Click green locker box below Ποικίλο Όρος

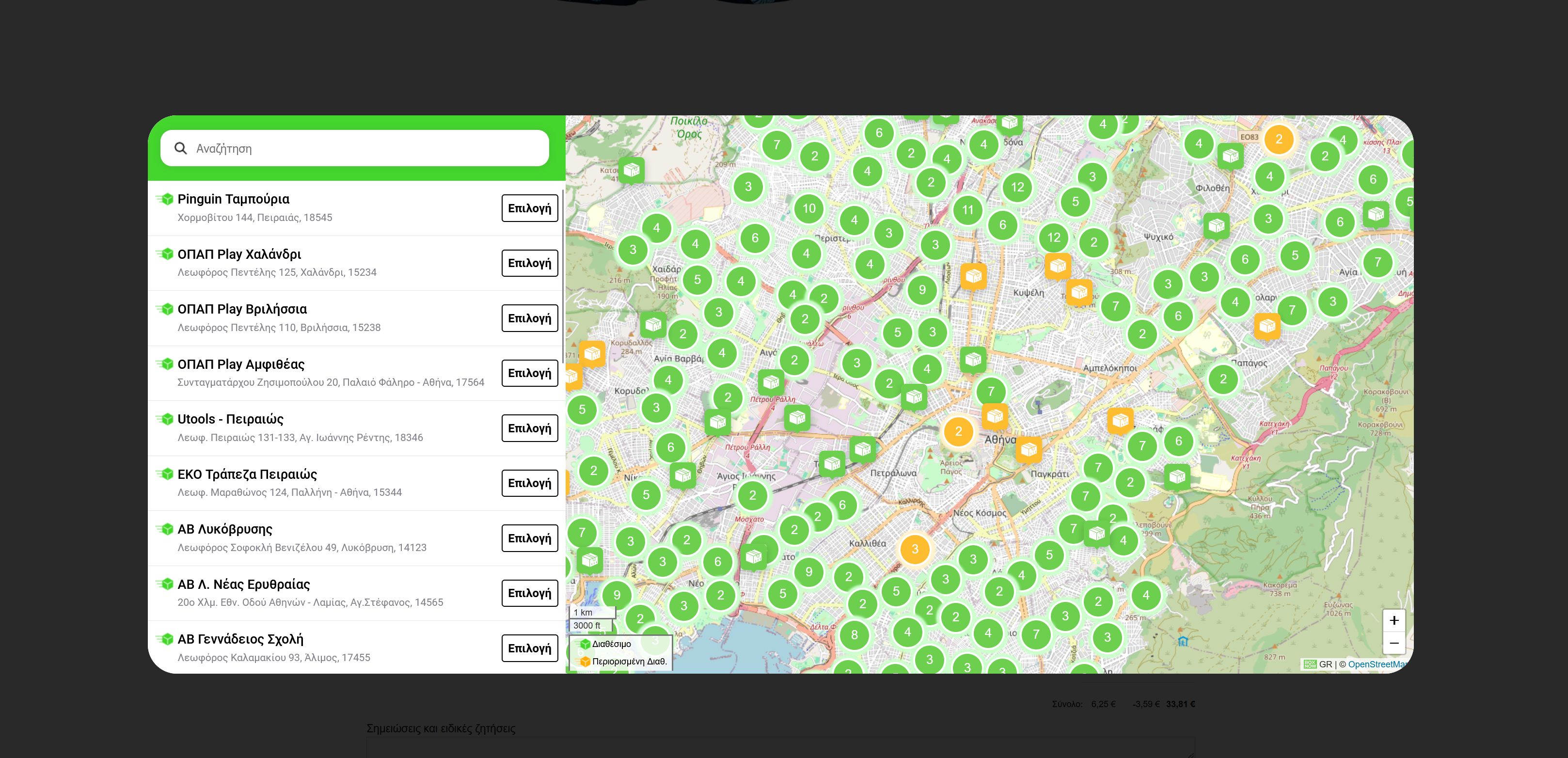click(631, 169)
